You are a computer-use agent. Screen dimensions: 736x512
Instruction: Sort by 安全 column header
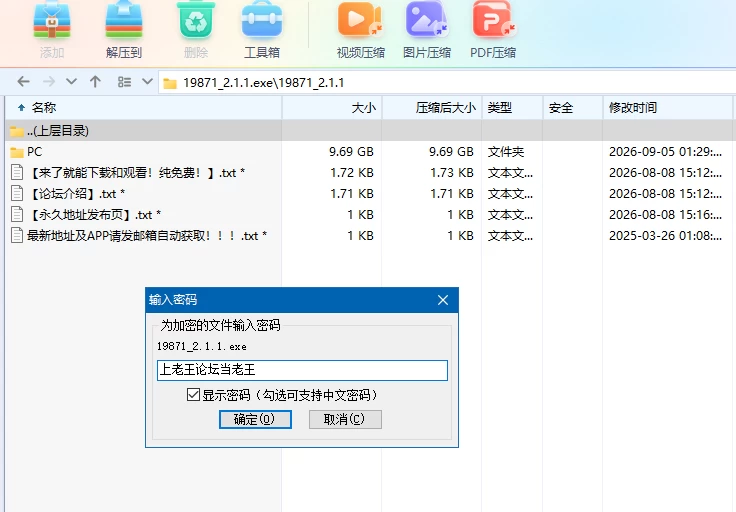(x=573, y=108)
